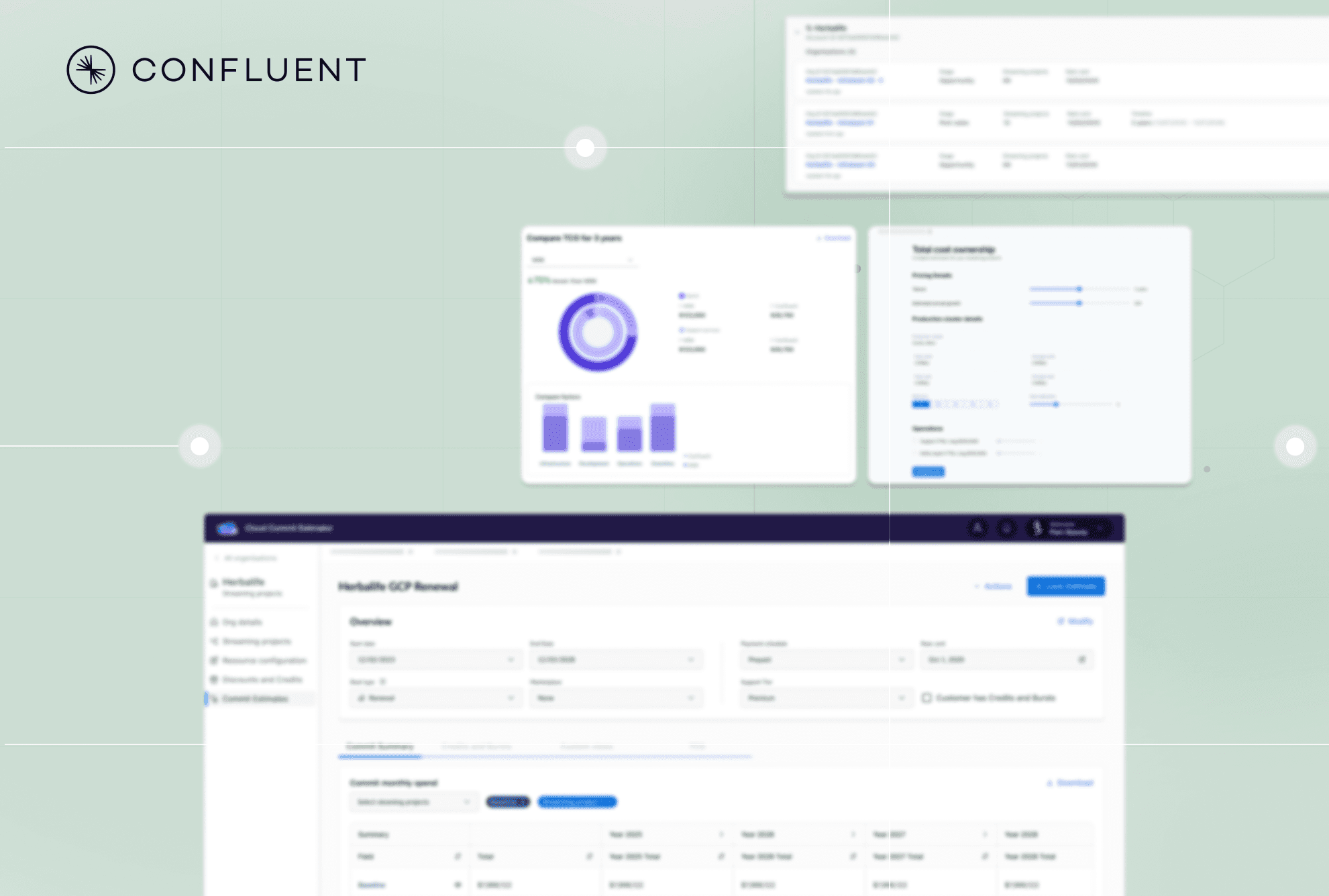Click the Resource configuration sidebar icon
This screenshot has width=1329, height=896.
pyautogui.click(x=215, y=661)
